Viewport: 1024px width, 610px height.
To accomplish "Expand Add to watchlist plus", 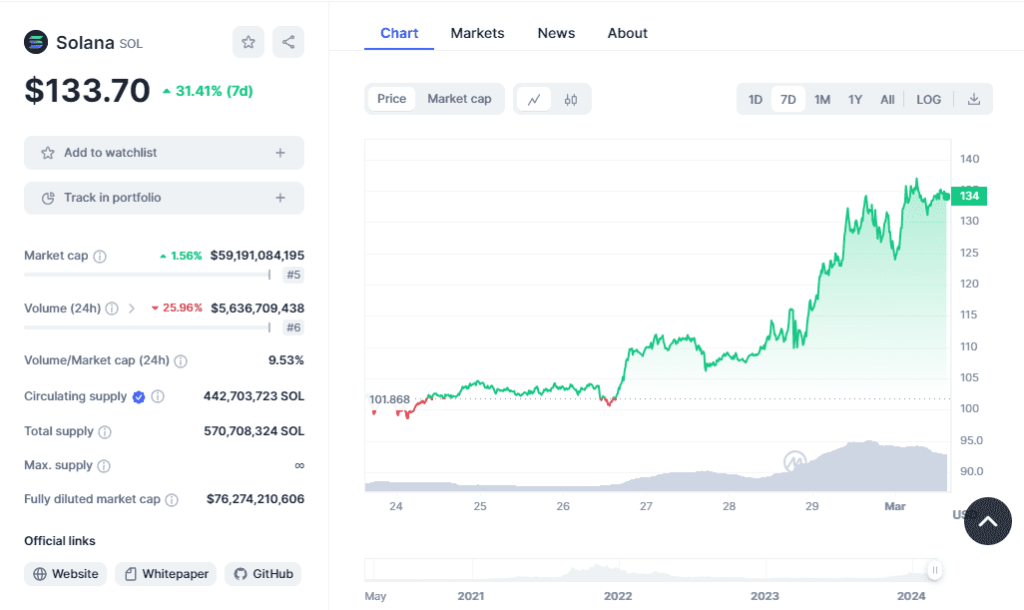I will (x=280, y=153).
